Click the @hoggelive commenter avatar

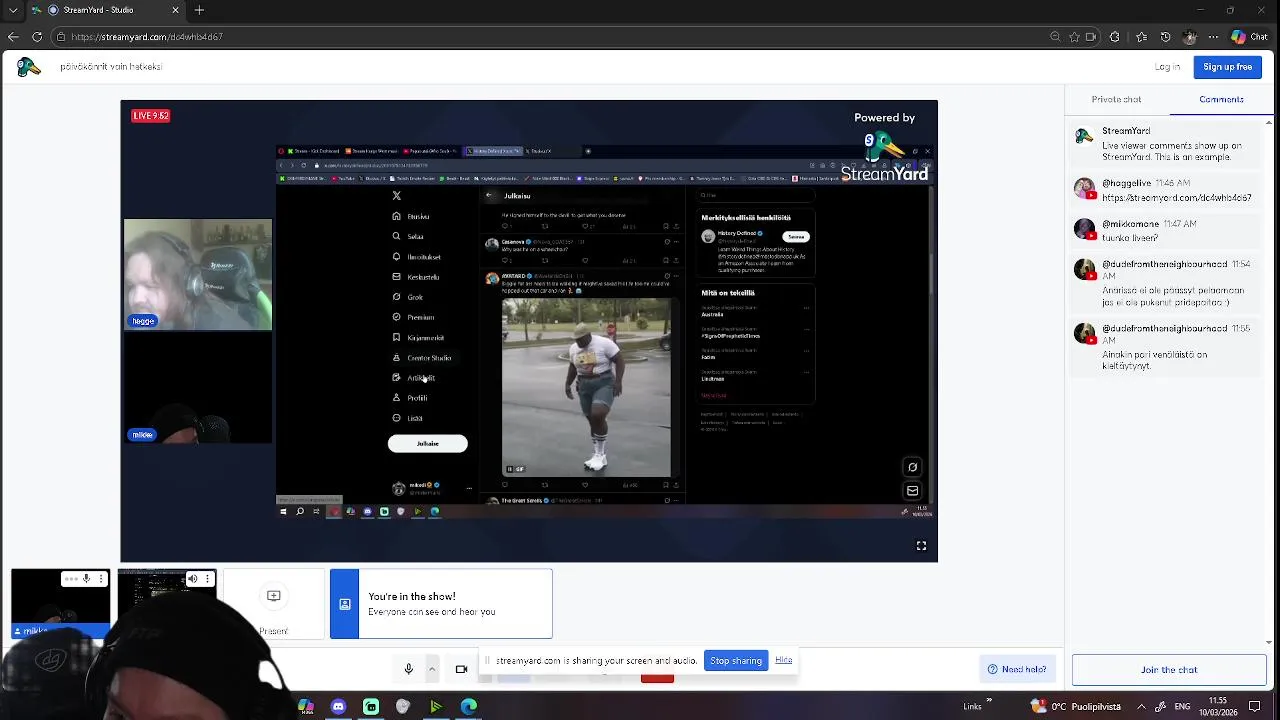[1084, 188]
